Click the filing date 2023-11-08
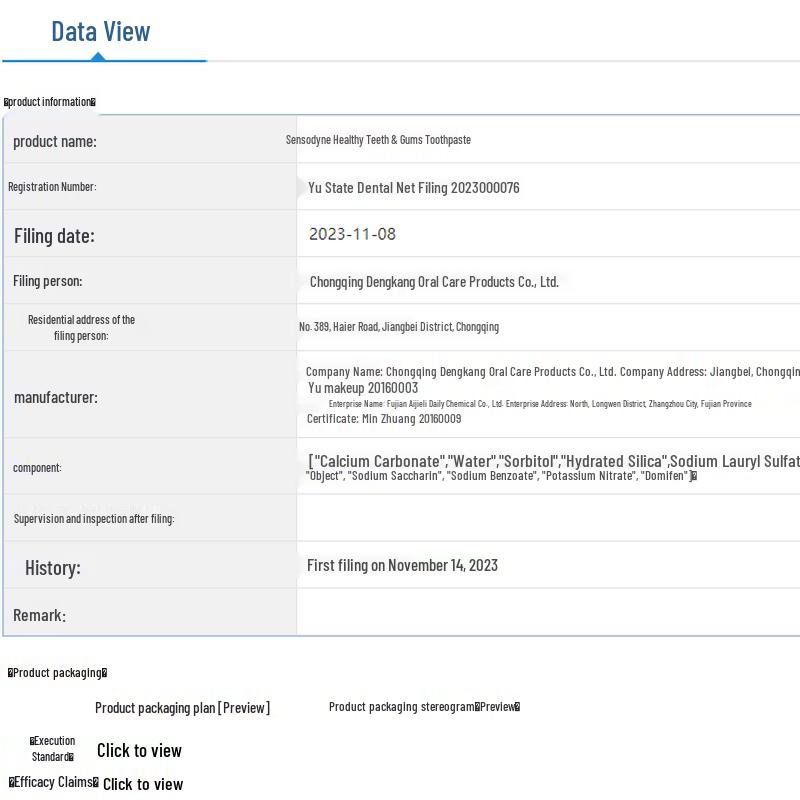Screen dimensions: 800x800 pos(352,234)
